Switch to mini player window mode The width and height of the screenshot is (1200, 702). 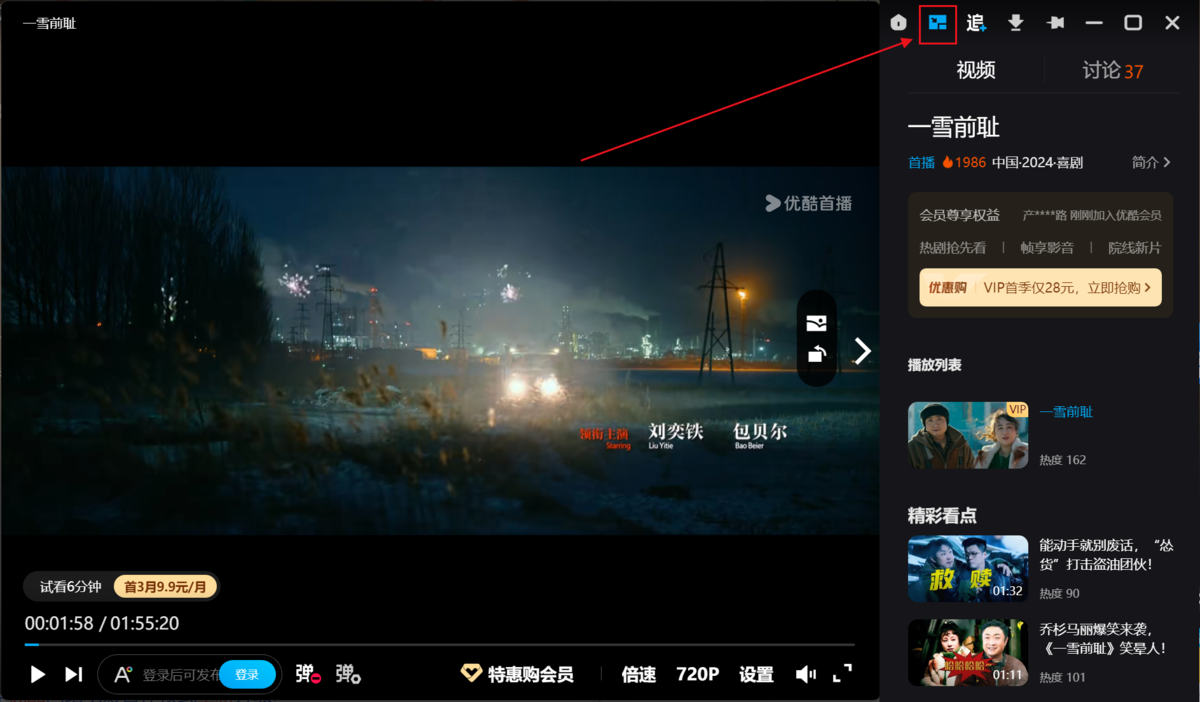(938, 23)
